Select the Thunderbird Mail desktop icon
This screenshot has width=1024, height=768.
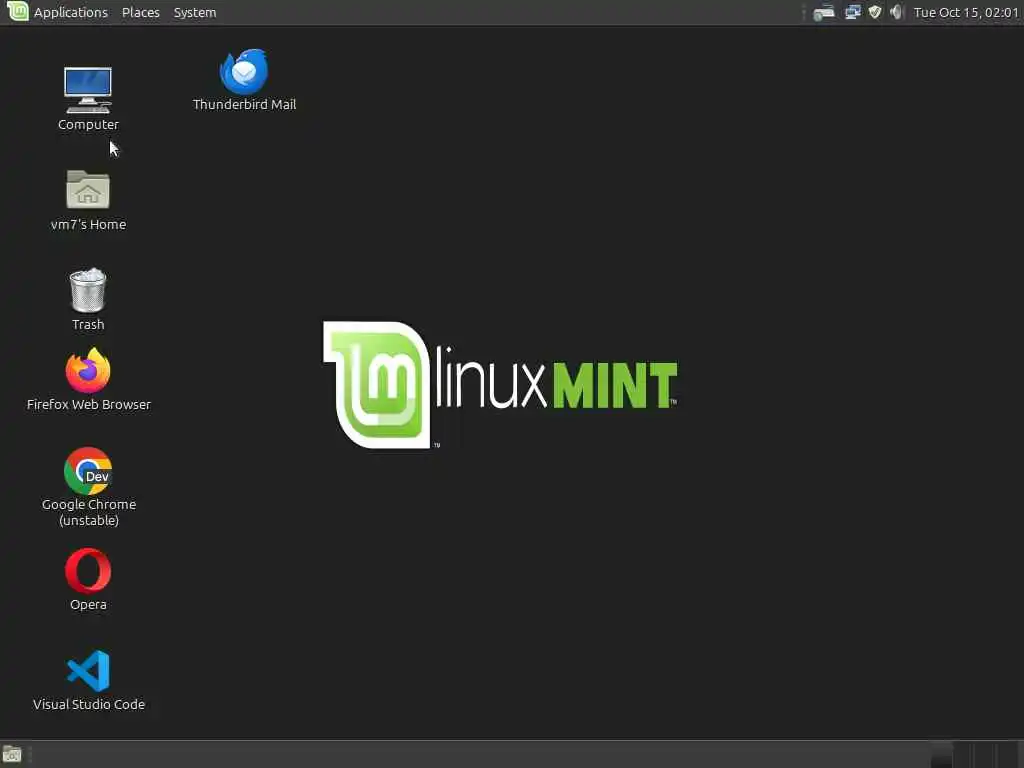pyautogui.click(x=244, y=72)
